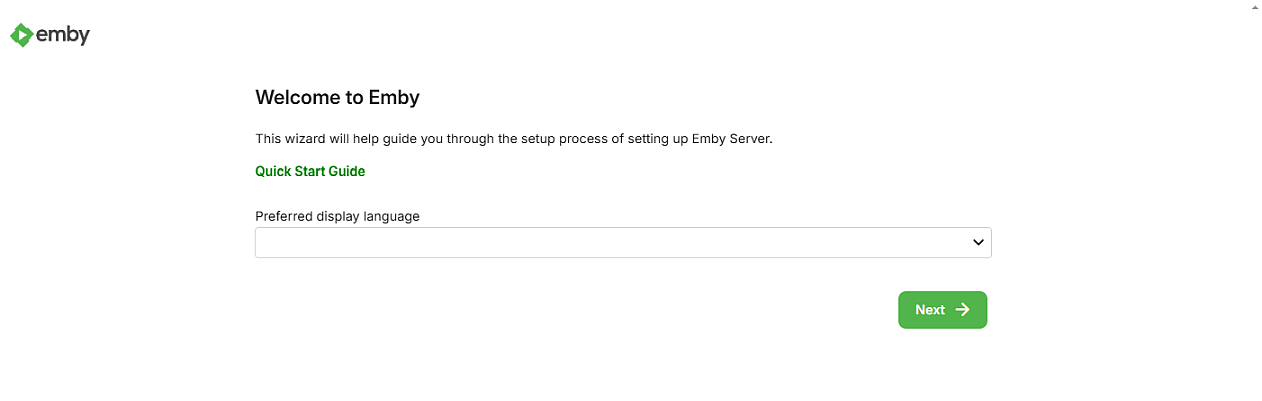This screenshot has width=1262, height=401.
Task: Click the arrow icon inside Next button
Action: tap(962, 310)
